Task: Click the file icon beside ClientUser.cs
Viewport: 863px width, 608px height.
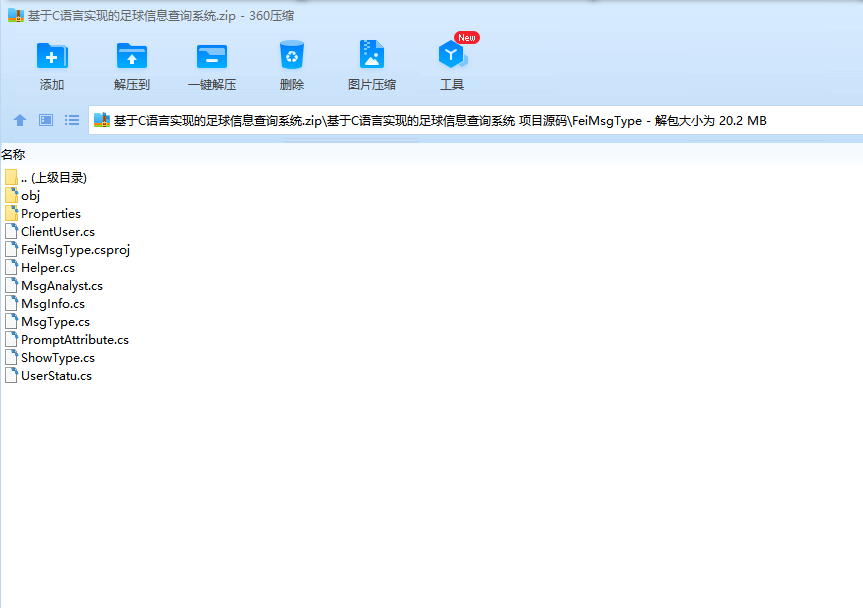Action: click(x=12, y=231)
